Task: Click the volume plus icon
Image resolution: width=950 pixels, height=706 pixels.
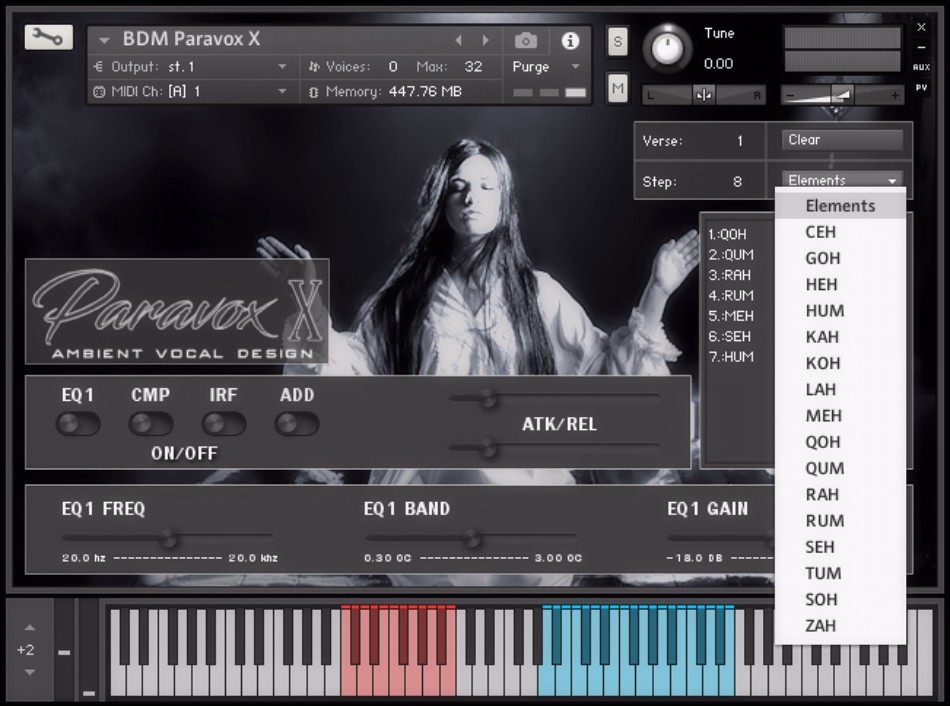Action: coord(894,95)
